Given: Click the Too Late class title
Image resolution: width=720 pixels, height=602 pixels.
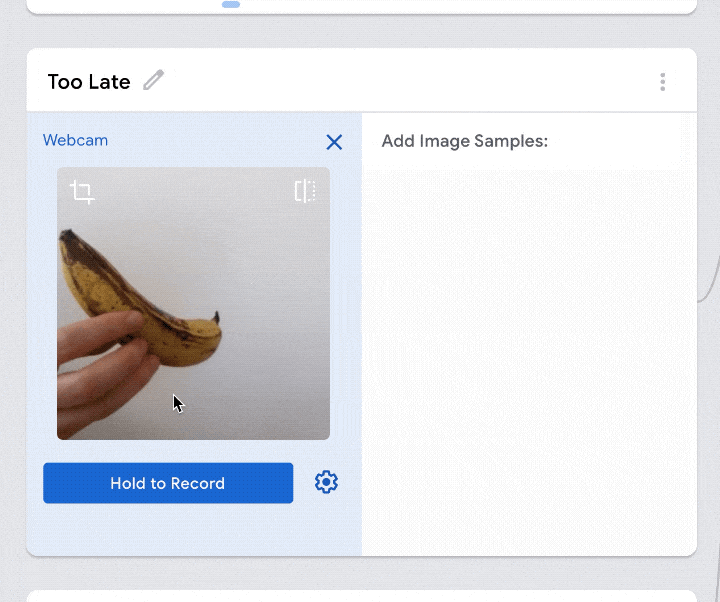Looking at the screenshot, I should 89,82.
